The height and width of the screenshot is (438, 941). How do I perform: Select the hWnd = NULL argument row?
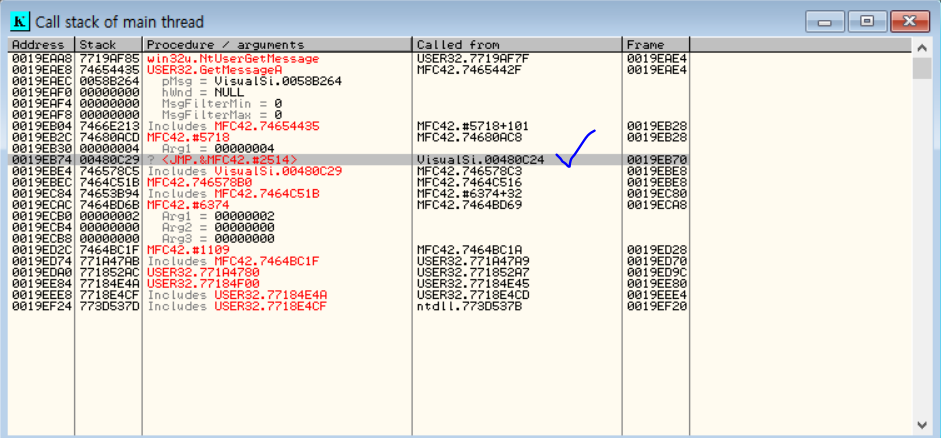pos(460,92)
